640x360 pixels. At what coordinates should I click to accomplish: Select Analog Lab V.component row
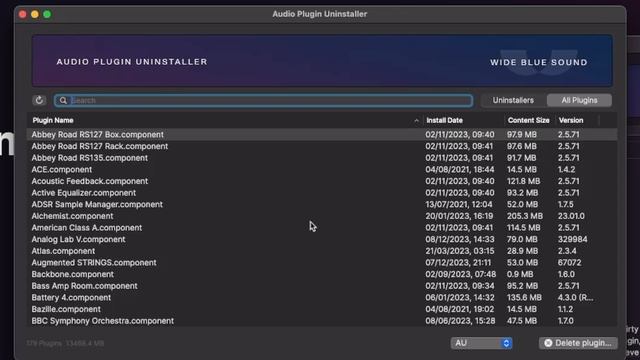pos(322,239)
